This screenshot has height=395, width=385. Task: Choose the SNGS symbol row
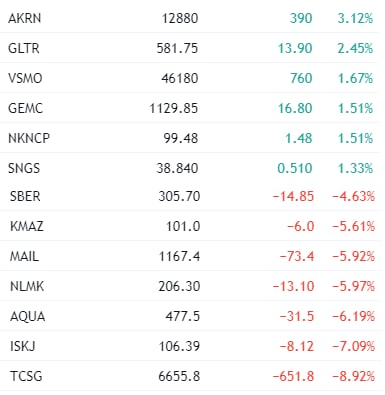tap(190, 168)
